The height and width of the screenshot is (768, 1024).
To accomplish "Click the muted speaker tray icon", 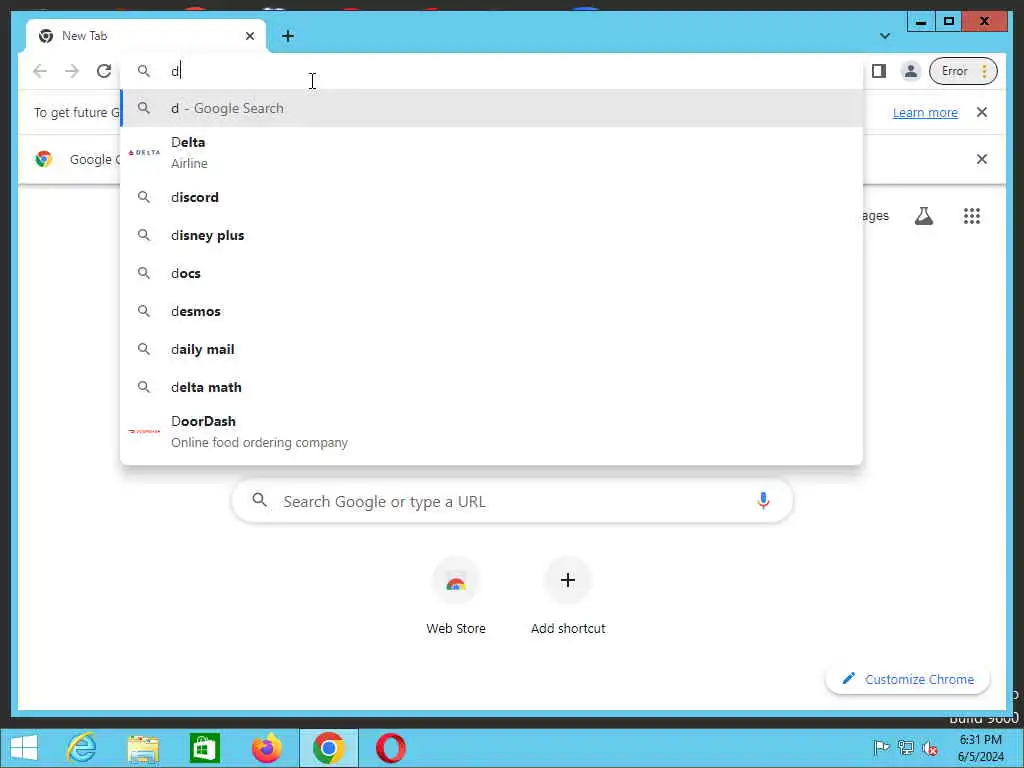I will 929,747.
